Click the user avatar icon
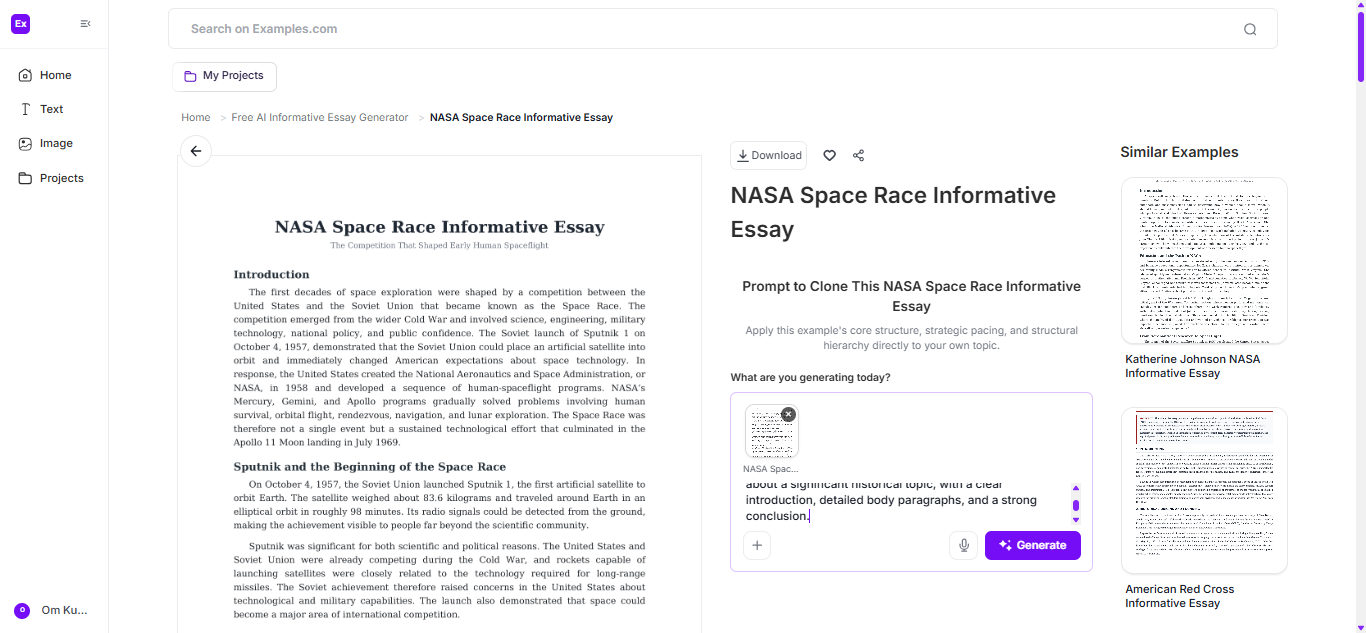Image resolution: width=1366 pixels, height=633 pixels. 22,610
